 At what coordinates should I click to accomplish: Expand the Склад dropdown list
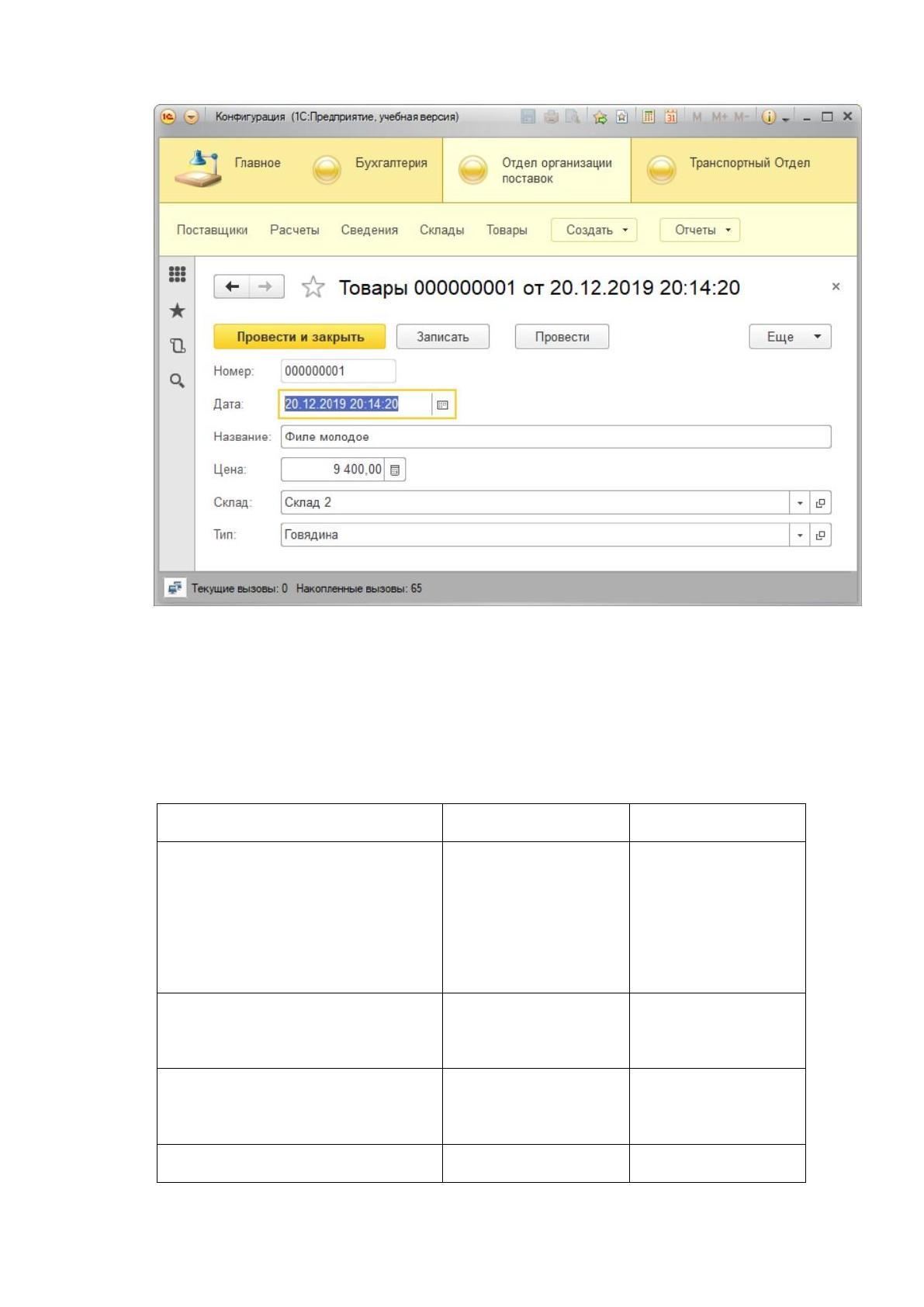(x=800, y=502)
